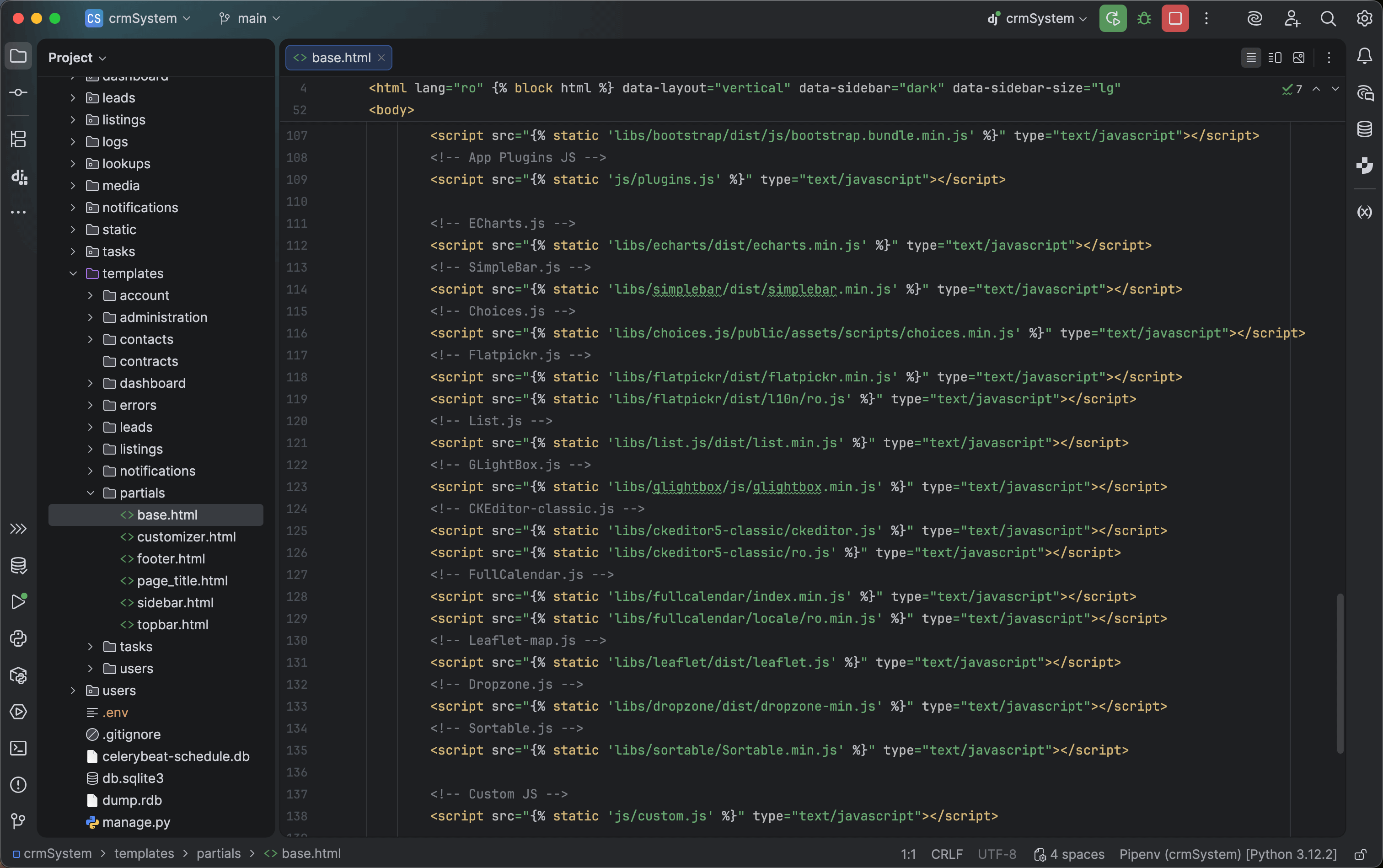Open the Terminal tool window
The width and height of the screenshot is (1383, 868).
[18, 748]
